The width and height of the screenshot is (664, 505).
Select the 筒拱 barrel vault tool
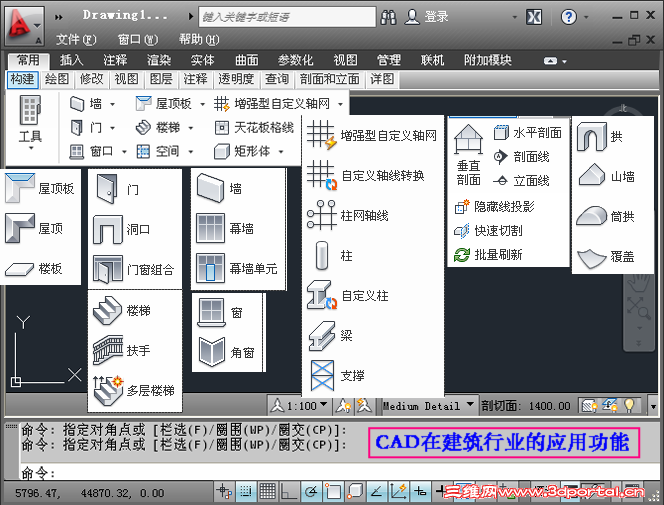pyautogui.click(x=606, y=216)
